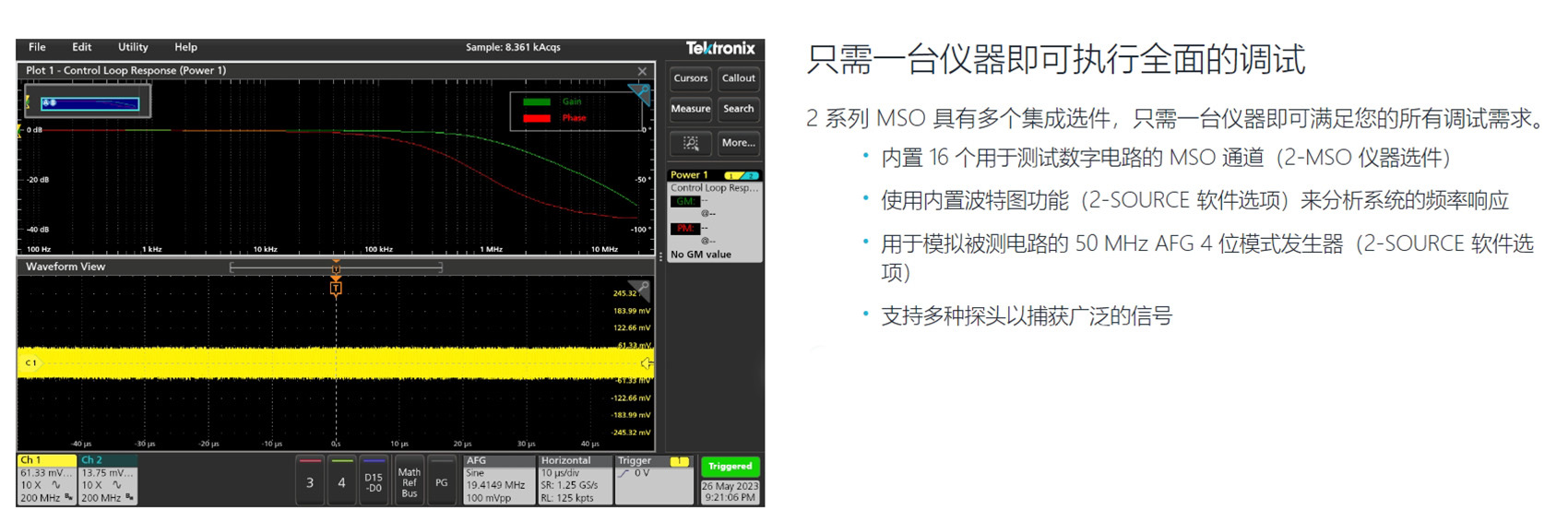
Task: Click the waveform record overview bar
Action: 336,267
